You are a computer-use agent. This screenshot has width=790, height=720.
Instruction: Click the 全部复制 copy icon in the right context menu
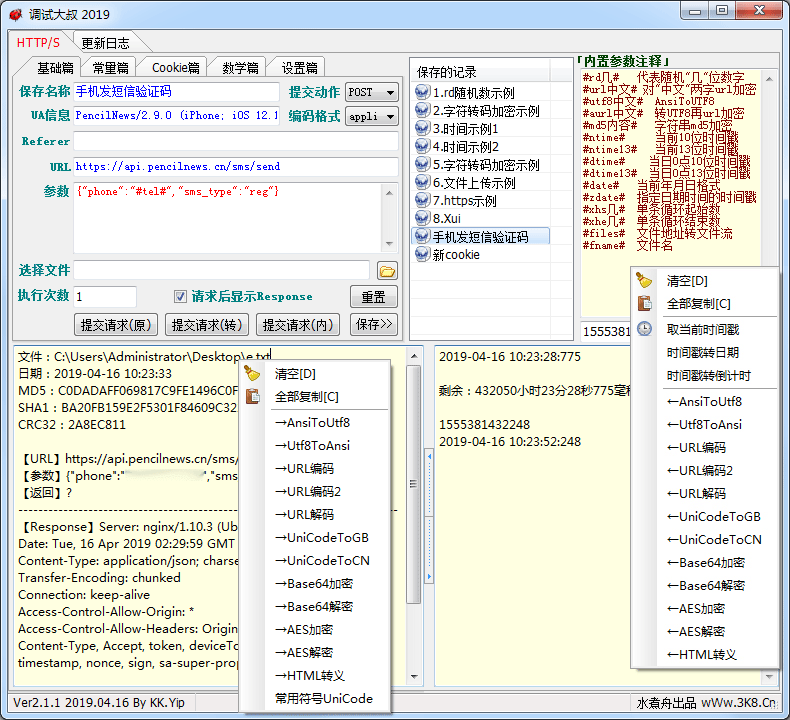[x=645, y=304]
